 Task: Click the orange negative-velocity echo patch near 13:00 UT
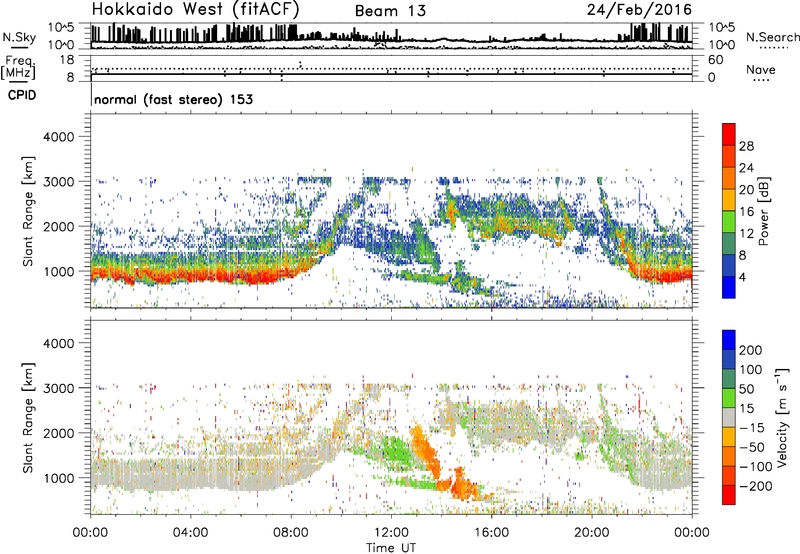point(426,451)
